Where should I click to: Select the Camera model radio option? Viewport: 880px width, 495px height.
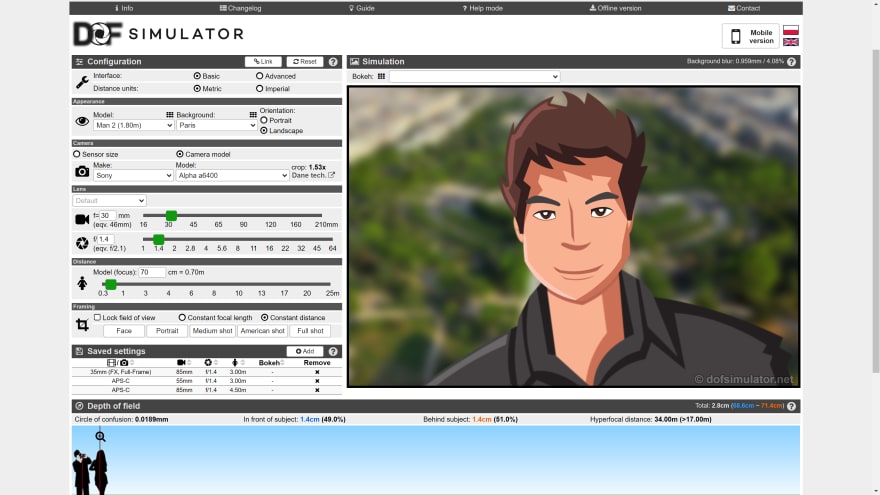click(180, 154)
